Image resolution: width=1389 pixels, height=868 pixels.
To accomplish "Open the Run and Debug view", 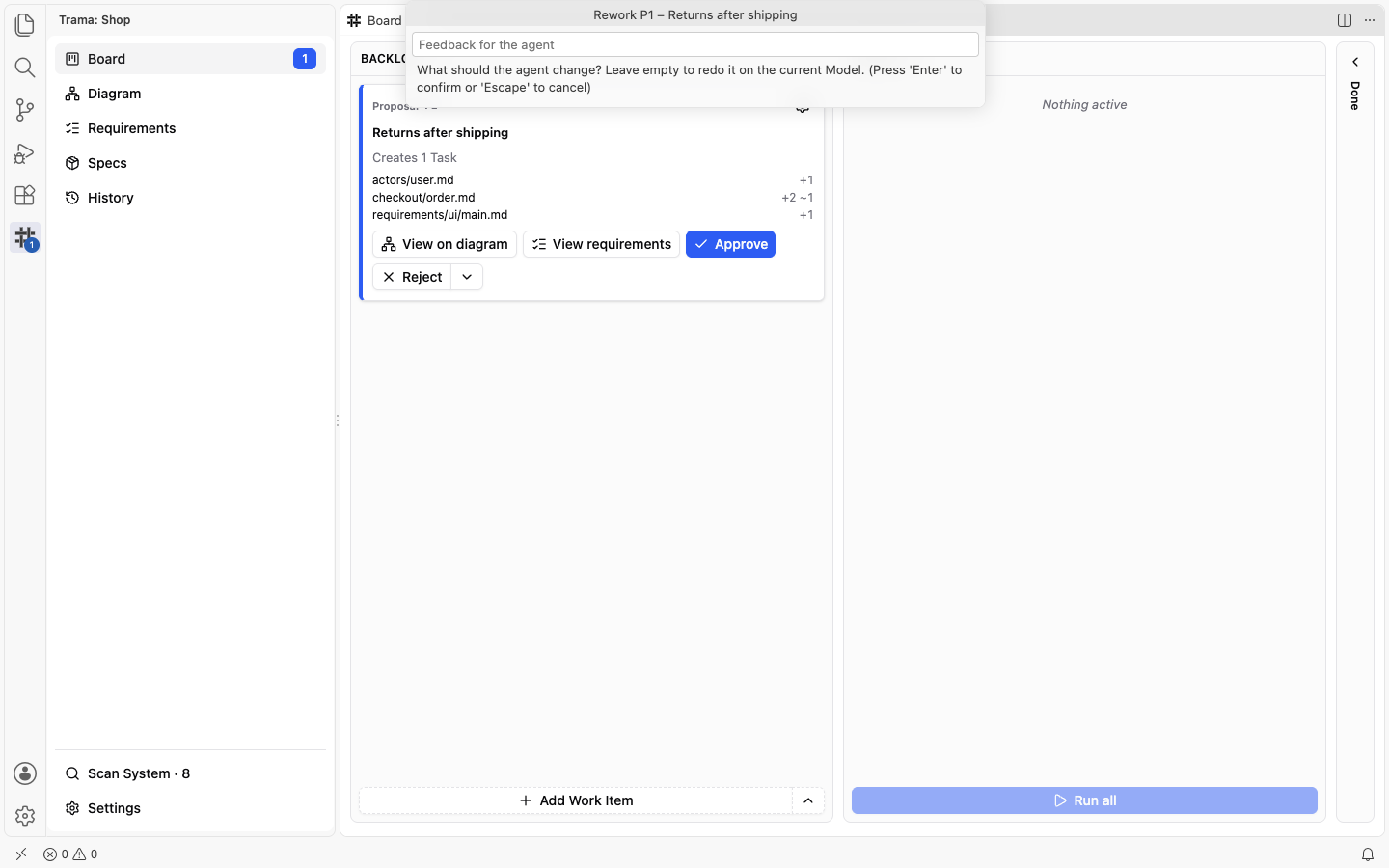I will pyautogui.click(x=25, y=152).
